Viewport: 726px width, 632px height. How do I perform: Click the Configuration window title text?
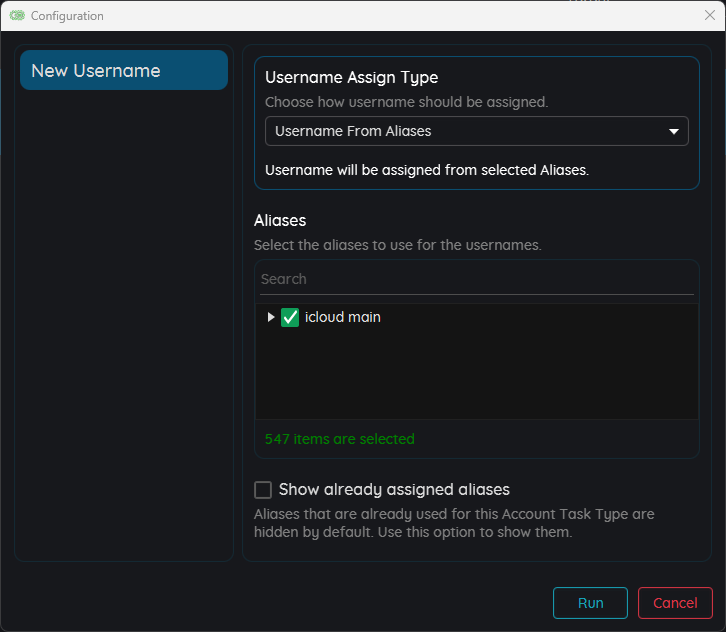pos(67,16)
